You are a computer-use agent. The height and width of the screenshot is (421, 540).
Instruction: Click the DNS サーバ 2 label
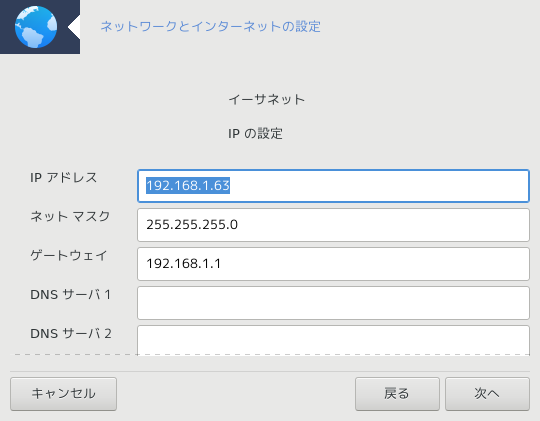point(71,333)
